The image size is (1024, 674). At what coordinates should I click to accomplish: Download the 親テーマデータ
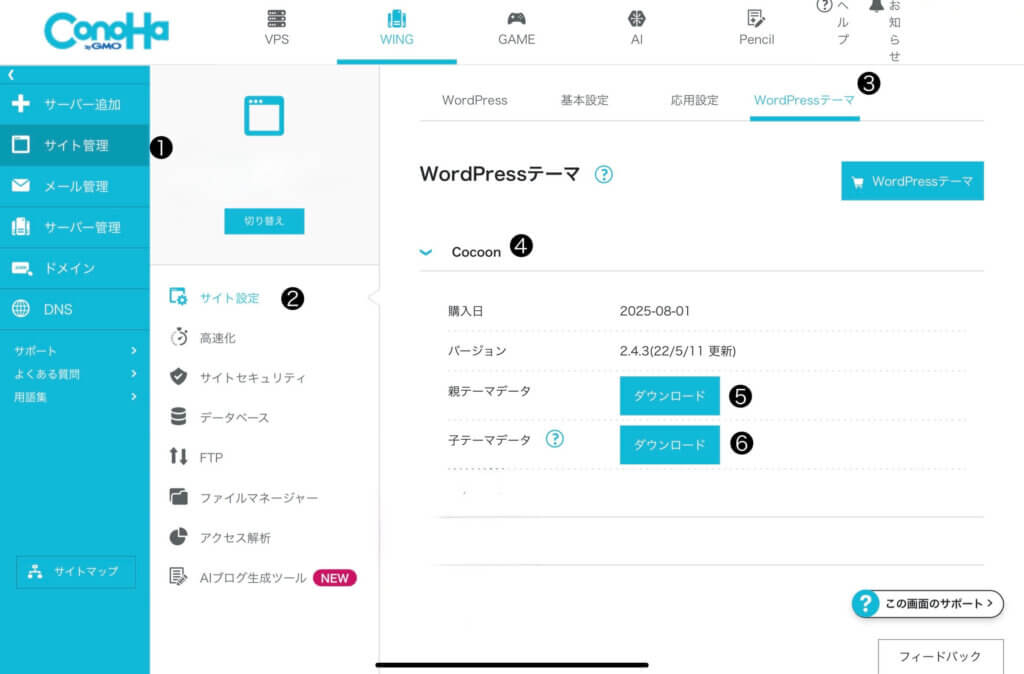pyautogui.click(x=669, y=396)
